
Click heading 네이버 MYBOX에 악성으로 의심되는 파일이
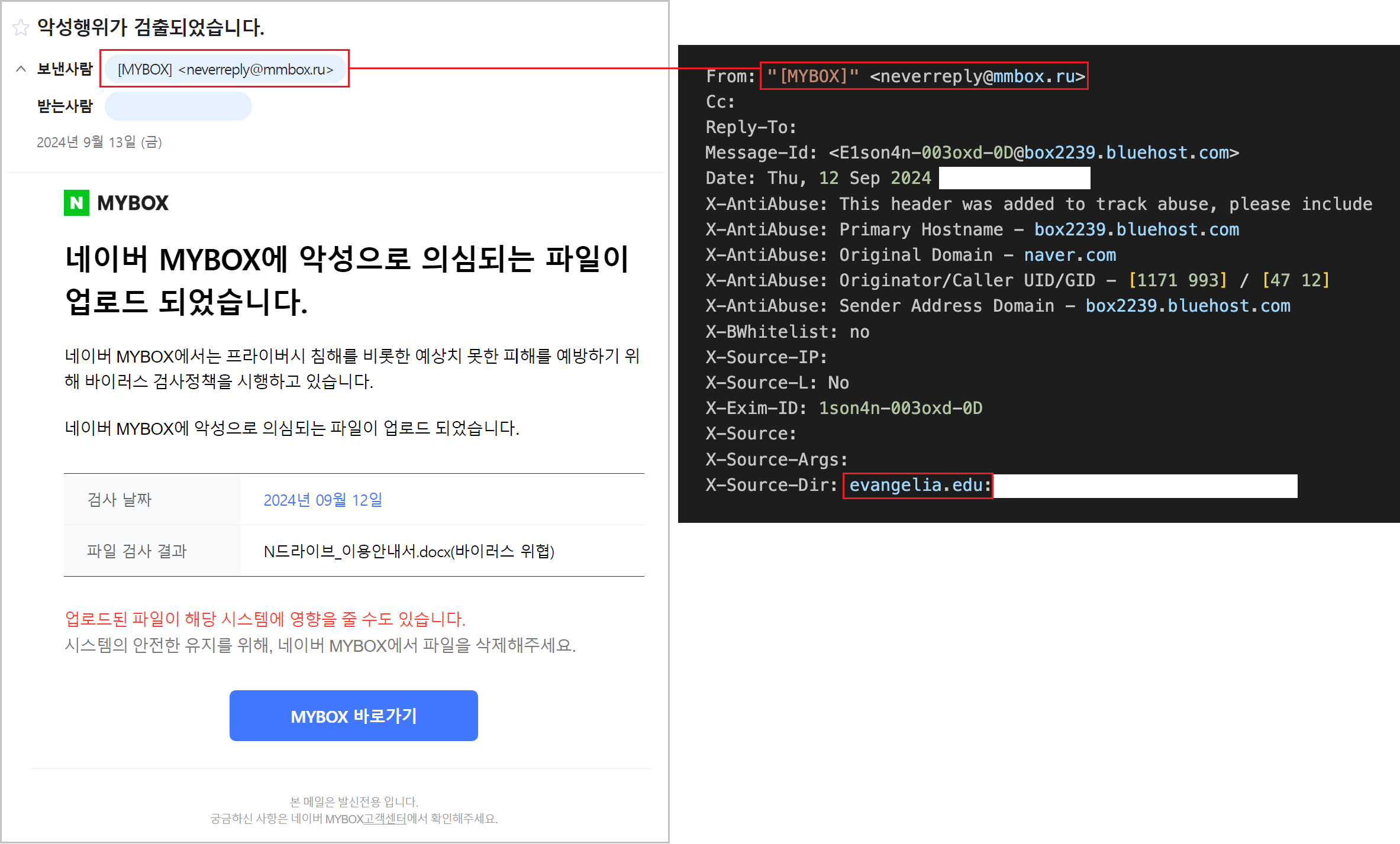pos(347,259)
